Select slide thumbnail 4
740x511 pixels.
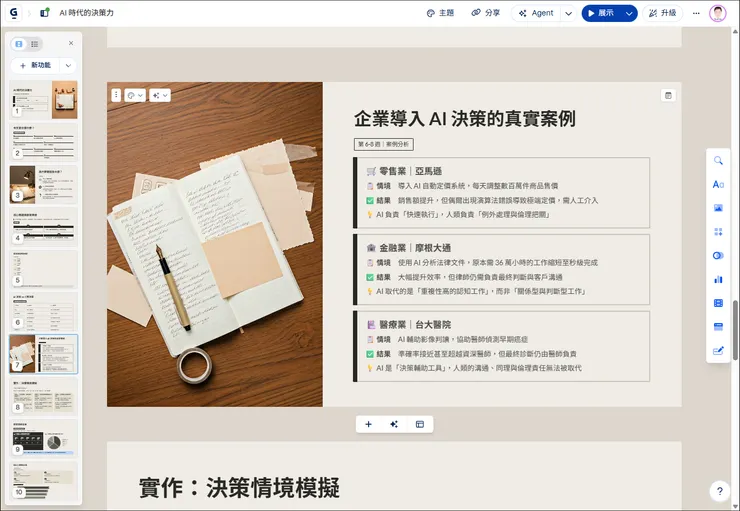click(x=43, y=226)
